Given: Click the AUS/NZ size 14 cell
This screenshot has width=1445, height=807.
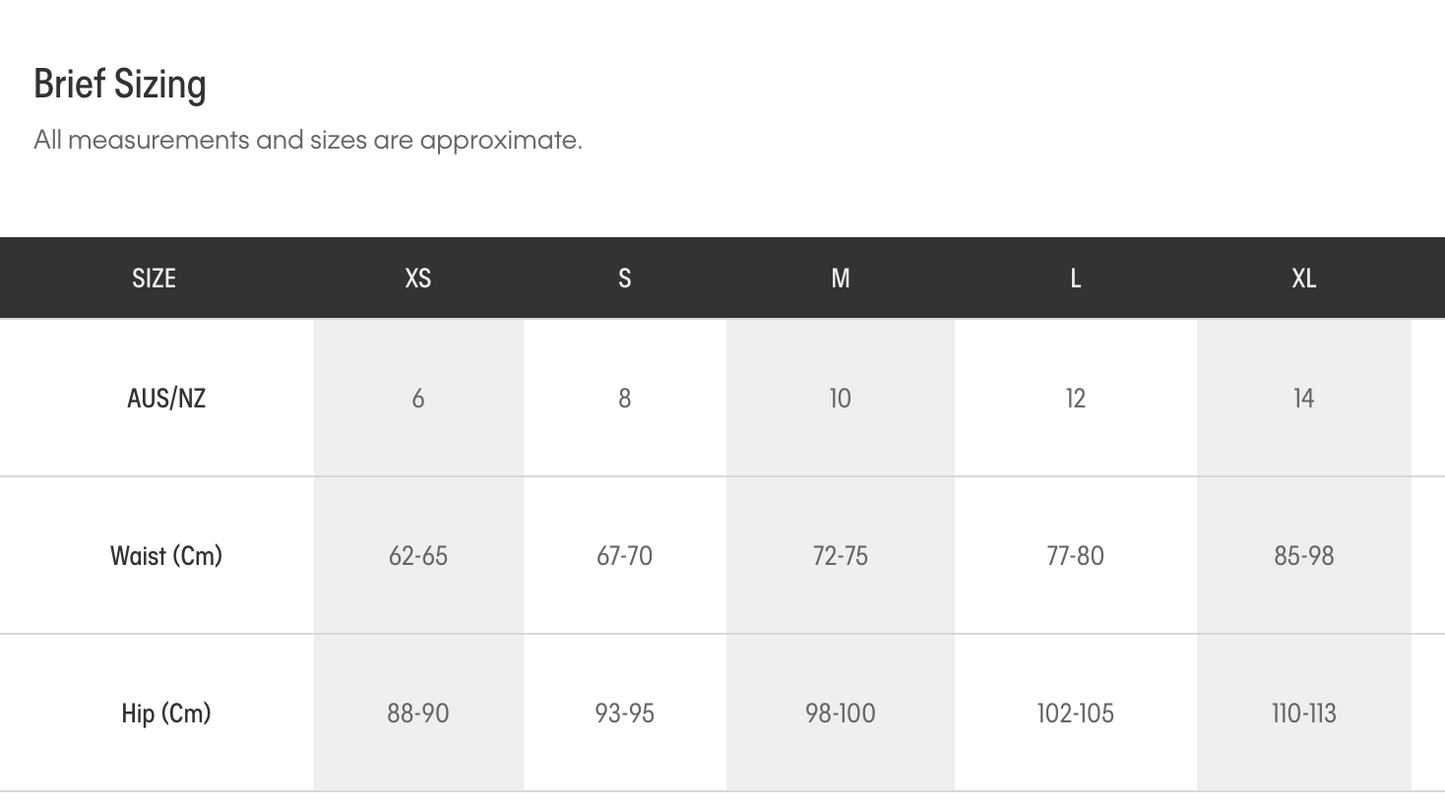Looking at the screenshot, I should (x=1303, y=398).
